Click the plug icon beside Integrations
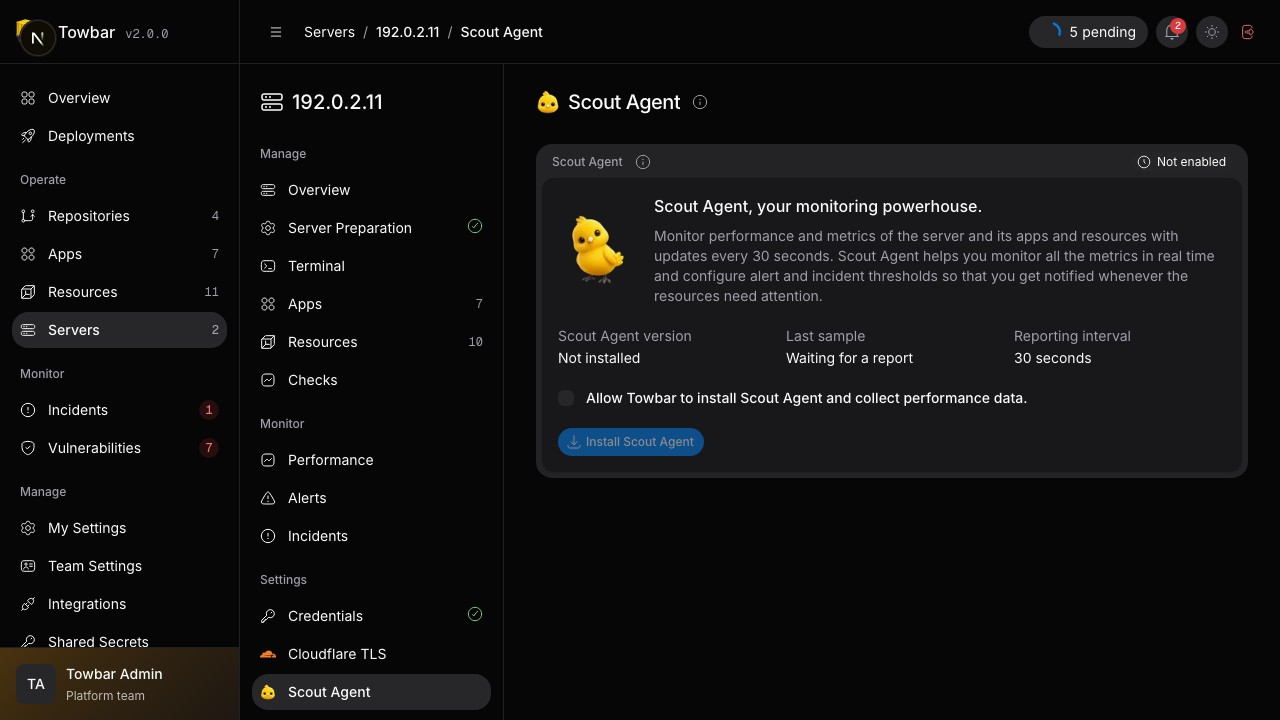 click(28, 604)
